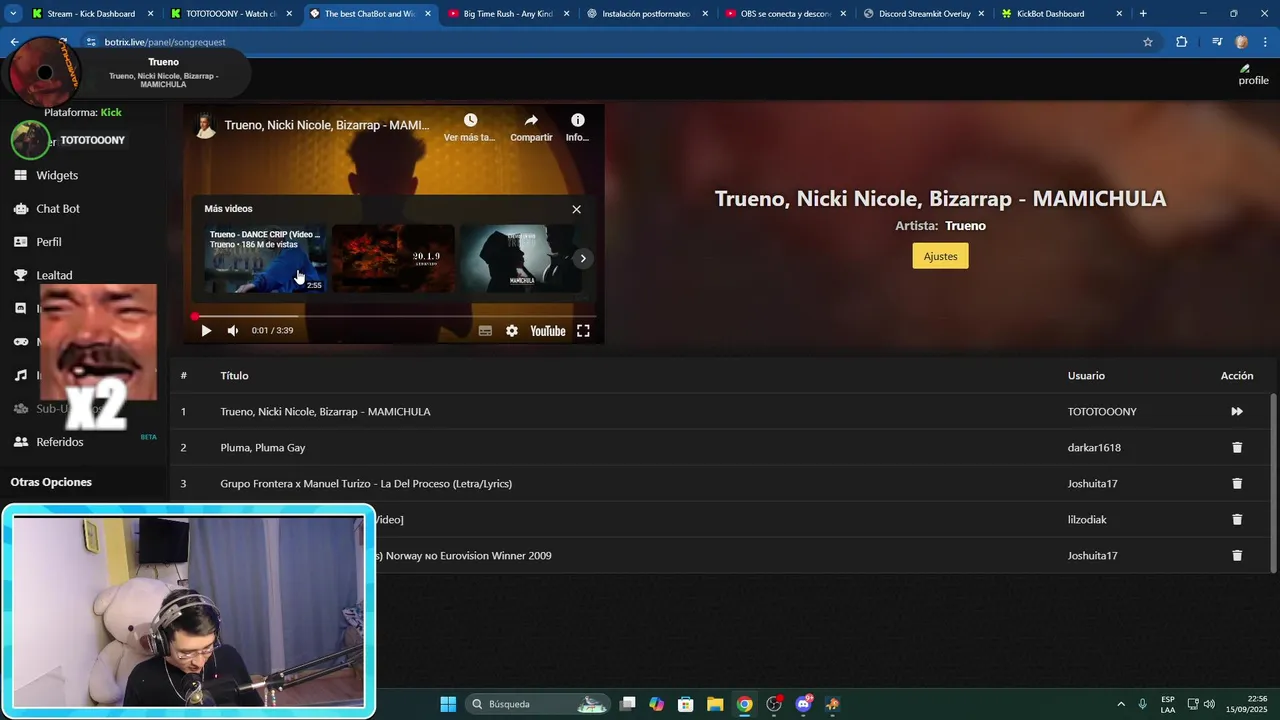Screen dimensions: 1280x720
Task: Click the video progress bar
Action: click(x=393, y=316)
